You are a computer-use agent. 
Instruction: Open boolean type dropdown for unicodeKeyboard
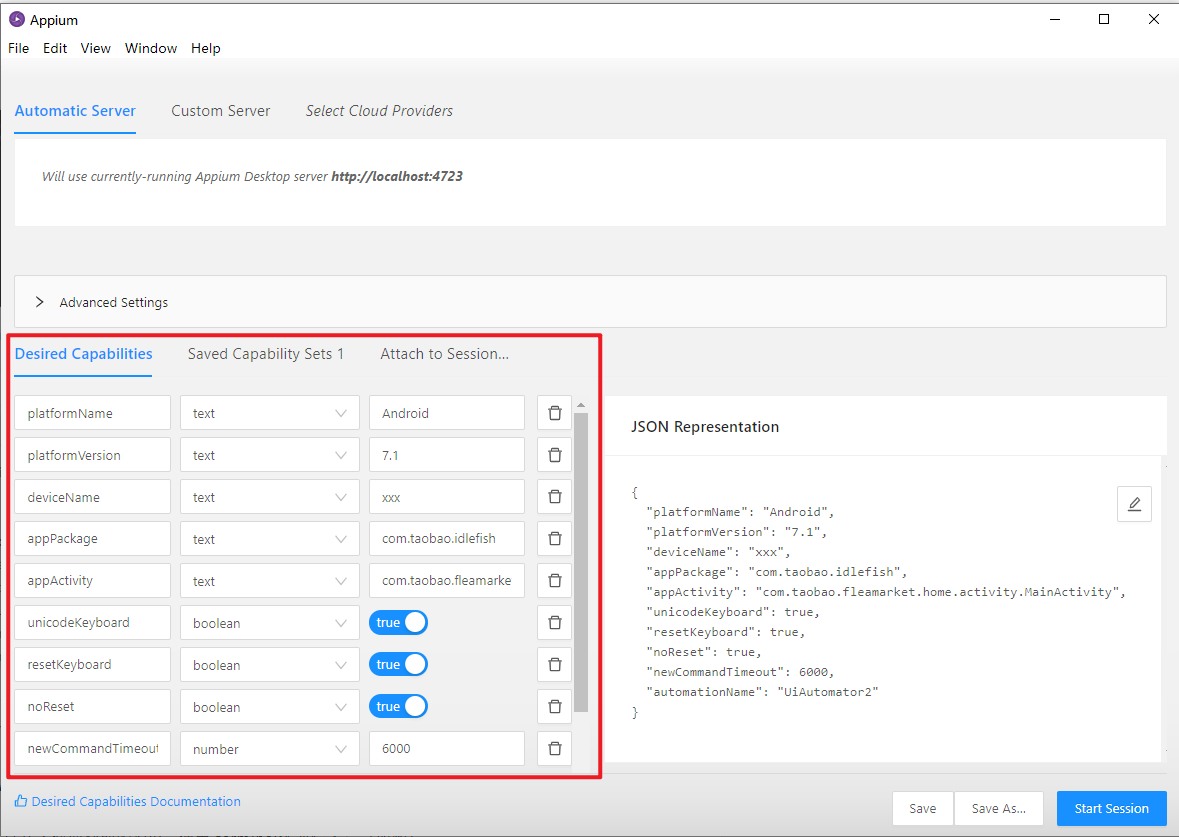click(269, 623)
